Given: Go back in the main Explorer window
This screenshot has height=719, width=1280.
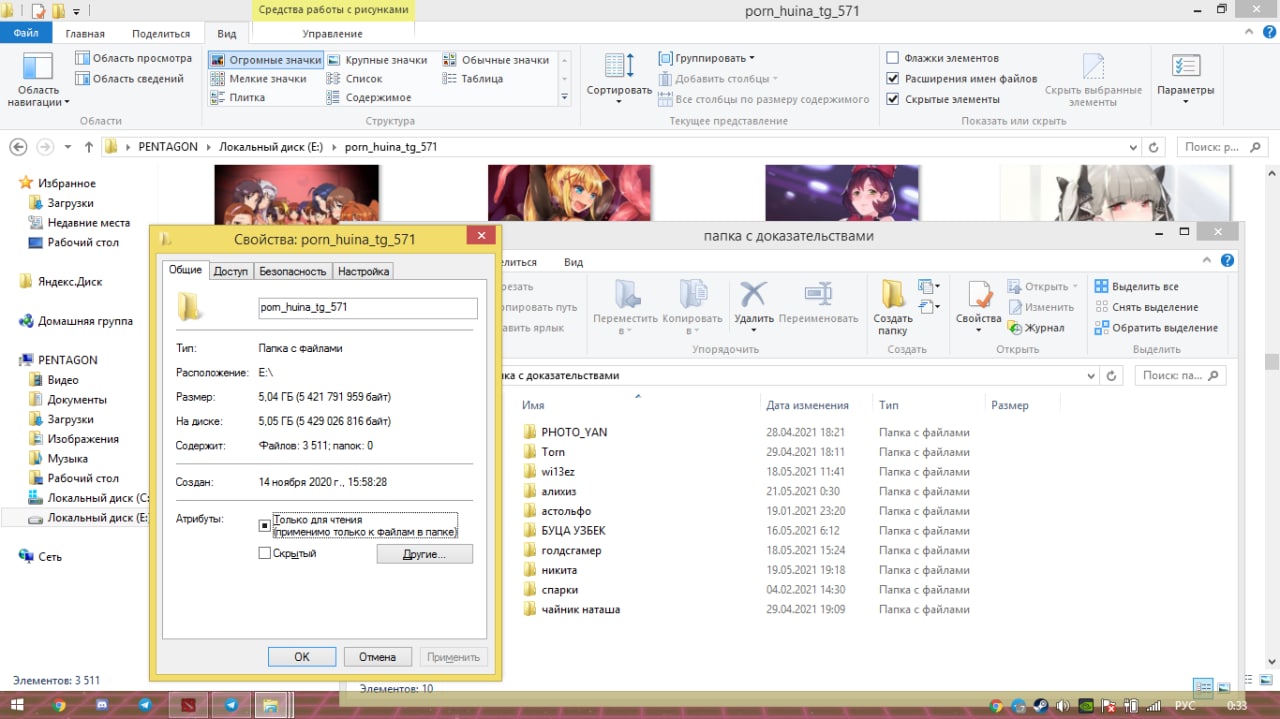Looking at the screenshot, I should point(18,147).
